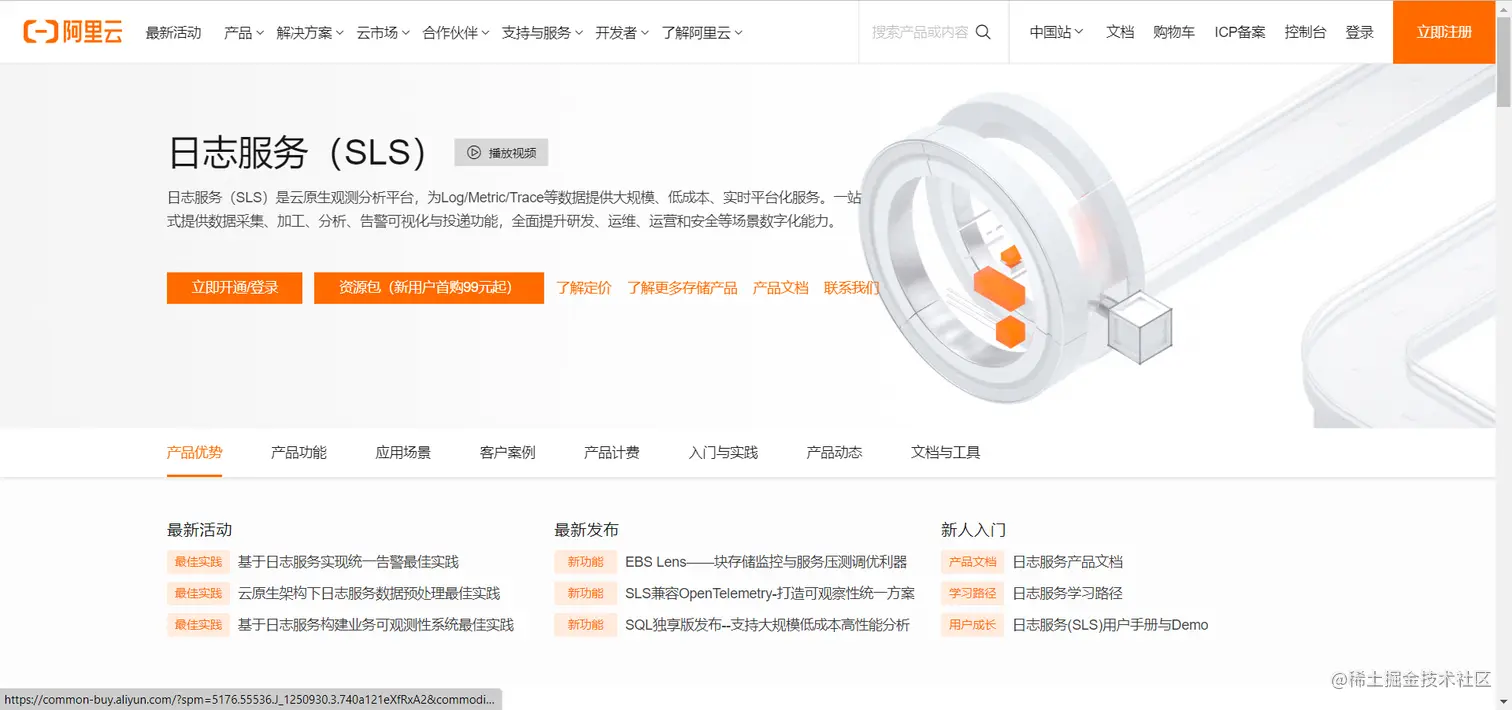Open the 了解定价 link
Image resolution: width=1512 pixels, height=710 pixels.
[x=584, y=288]
